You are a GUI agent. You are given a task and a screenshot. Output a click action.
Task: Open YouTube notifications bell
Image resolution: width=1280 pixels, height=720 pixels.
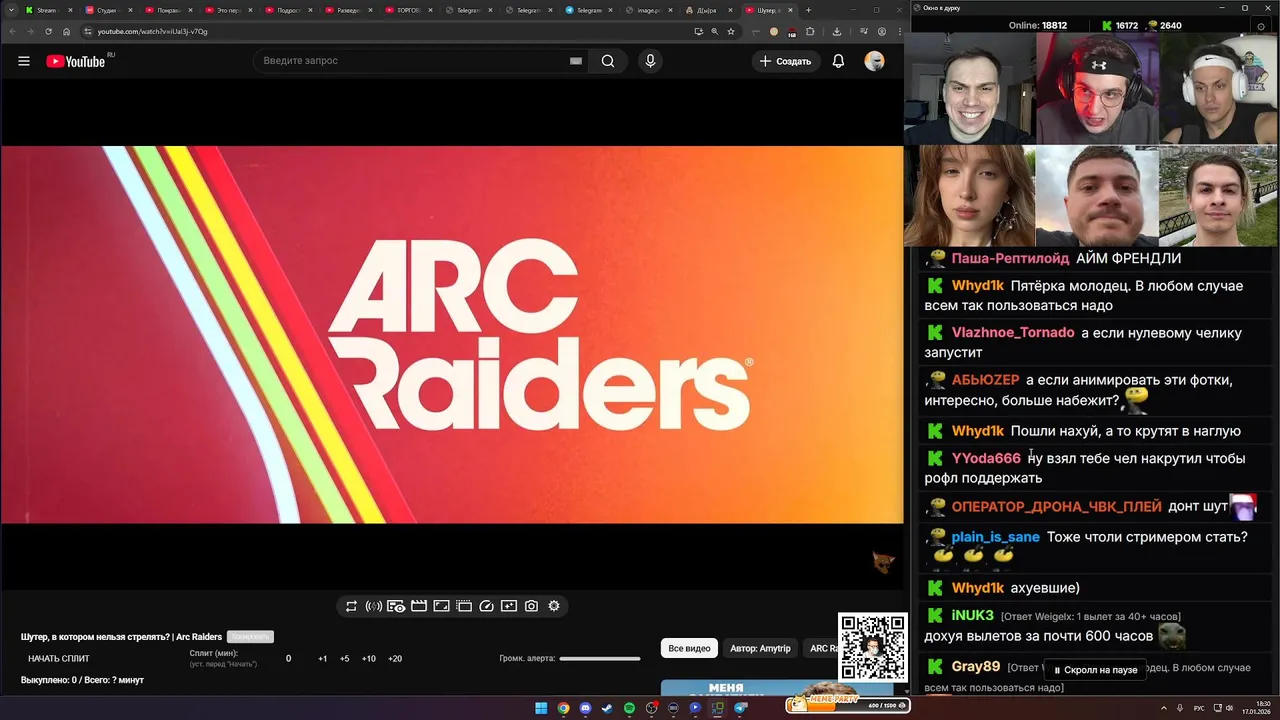[x=838, y=61]
